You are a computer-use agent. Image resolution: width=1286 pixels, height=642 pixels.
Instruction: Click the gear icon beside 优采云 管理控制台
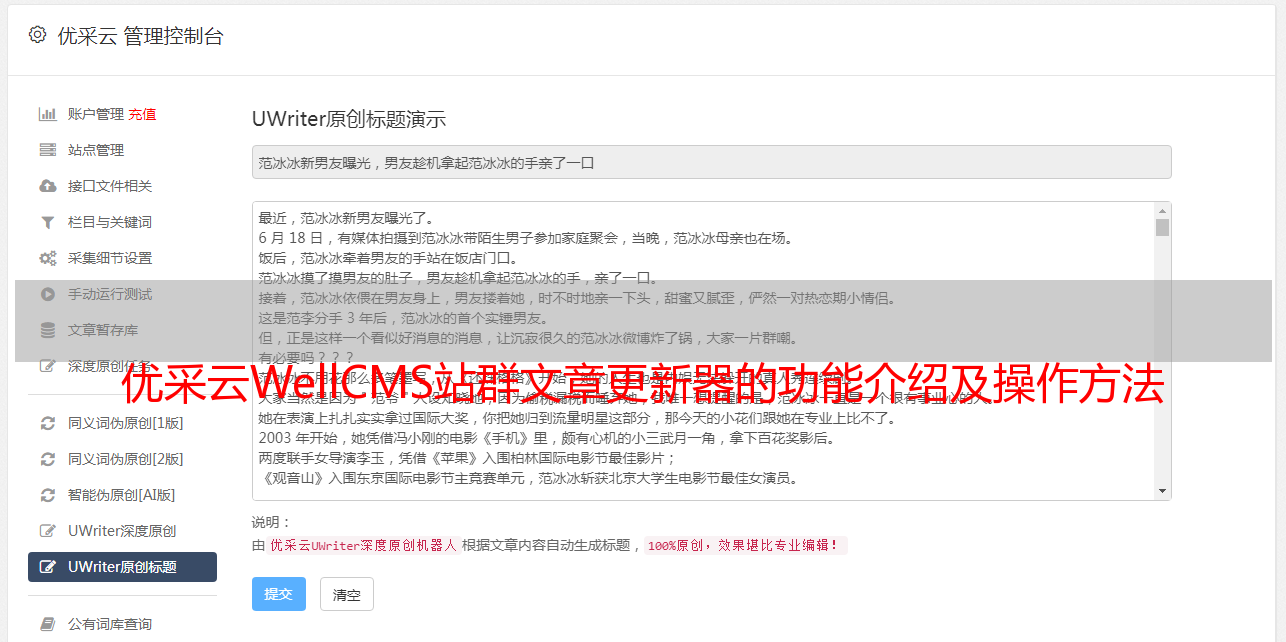coord(37,35)
